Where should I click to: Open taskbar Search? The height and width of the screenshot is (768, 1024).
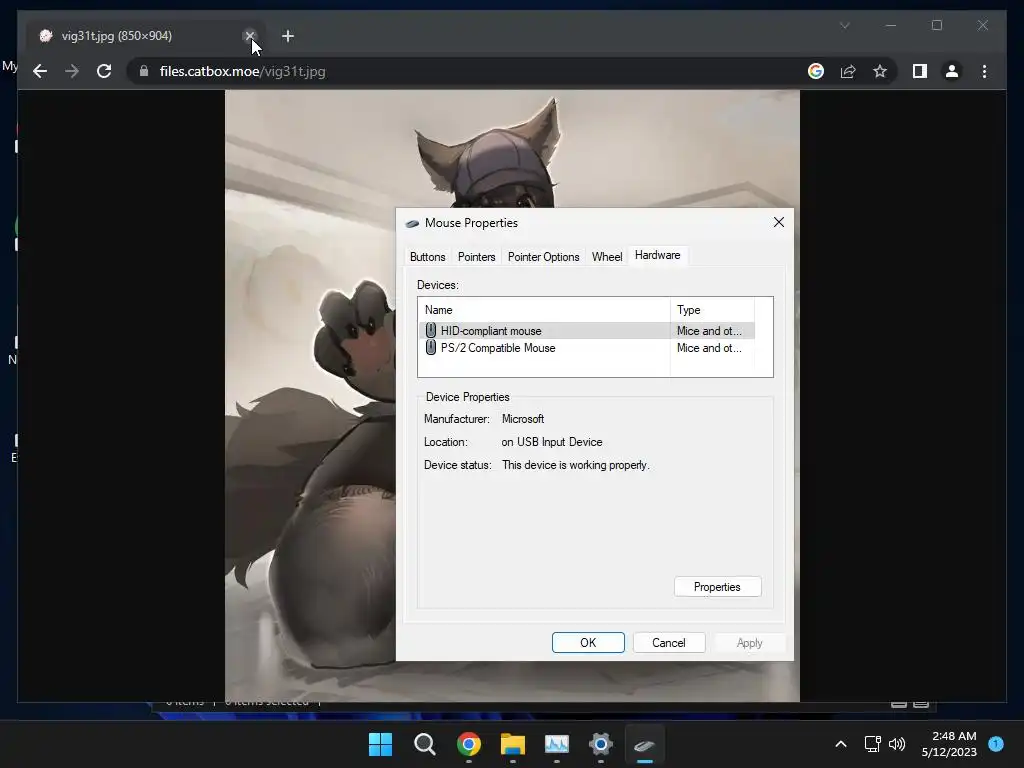click(424, 744)
